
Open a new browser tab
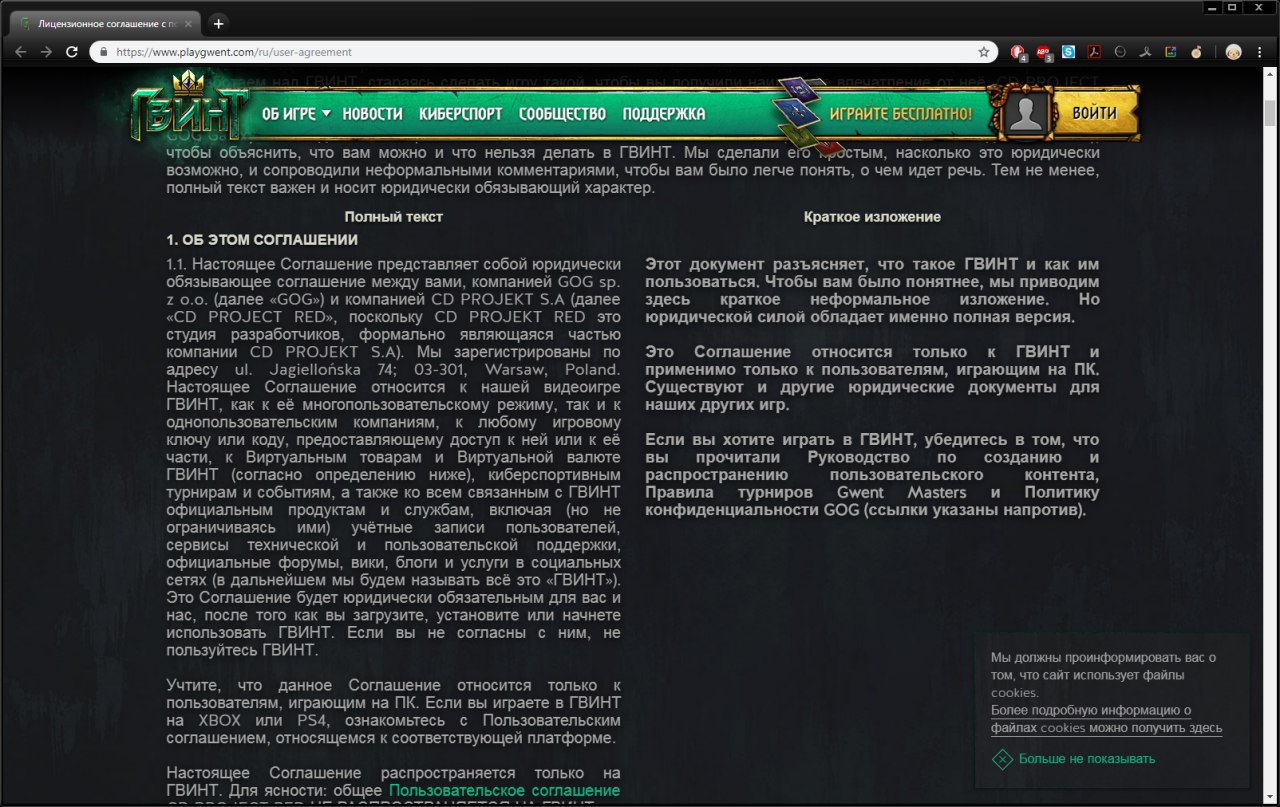pyautogui.click(x=219, y=23)
